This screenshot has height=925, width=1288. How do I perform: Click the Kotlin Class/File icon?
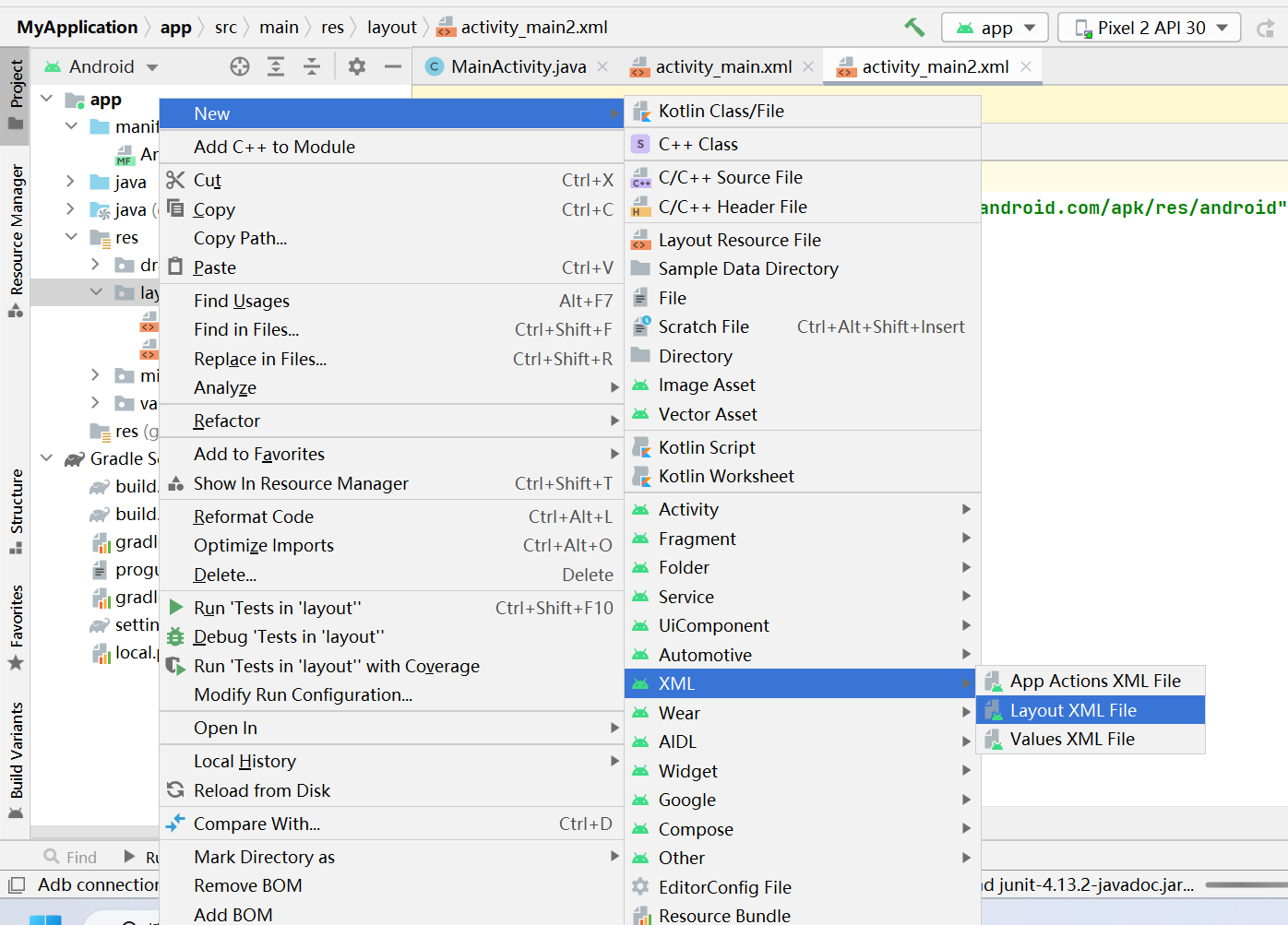pyautogui.click(x=641, y=112)
